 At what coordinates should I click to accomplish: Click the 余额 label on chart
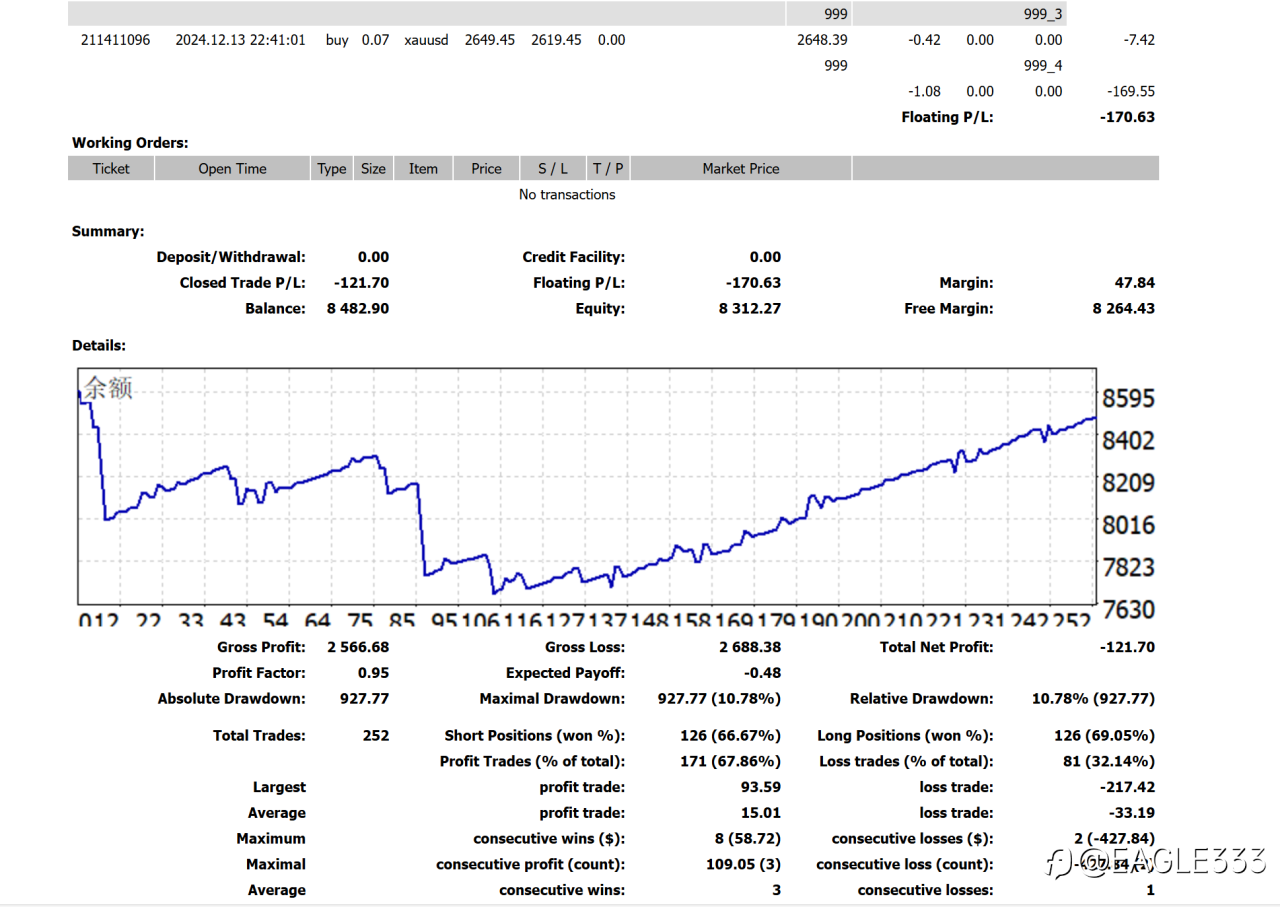click(108, 388)
